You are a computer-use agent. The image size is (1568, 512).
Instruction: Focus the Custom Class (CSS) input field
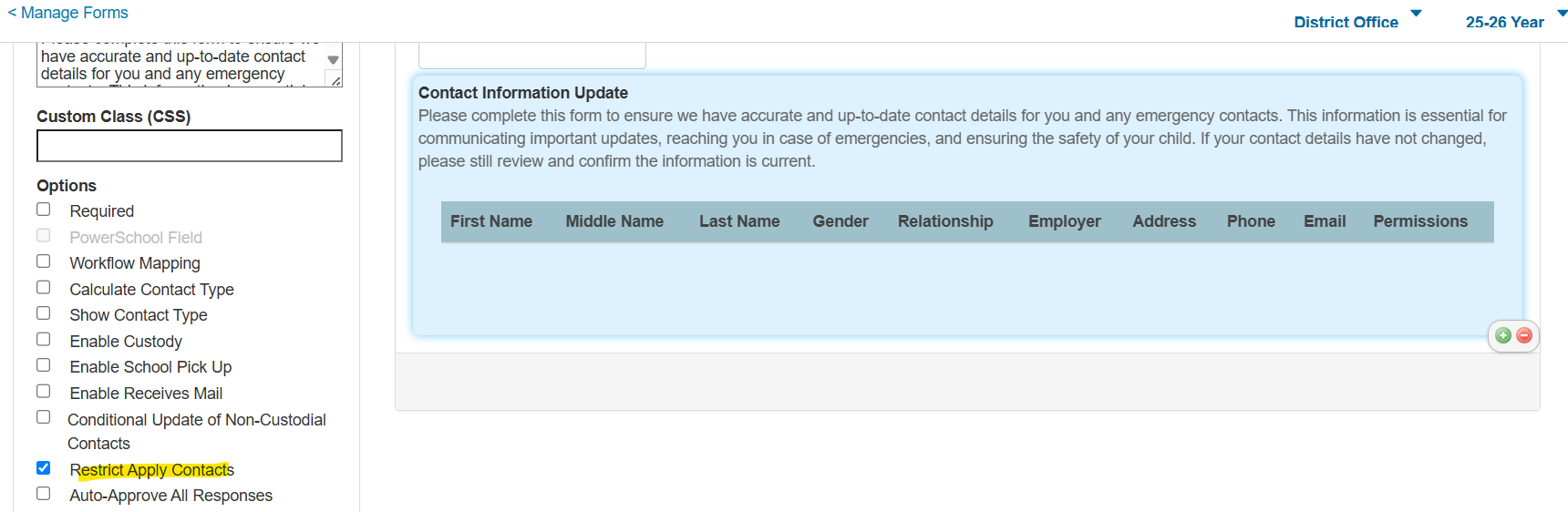tap(190, 146)
